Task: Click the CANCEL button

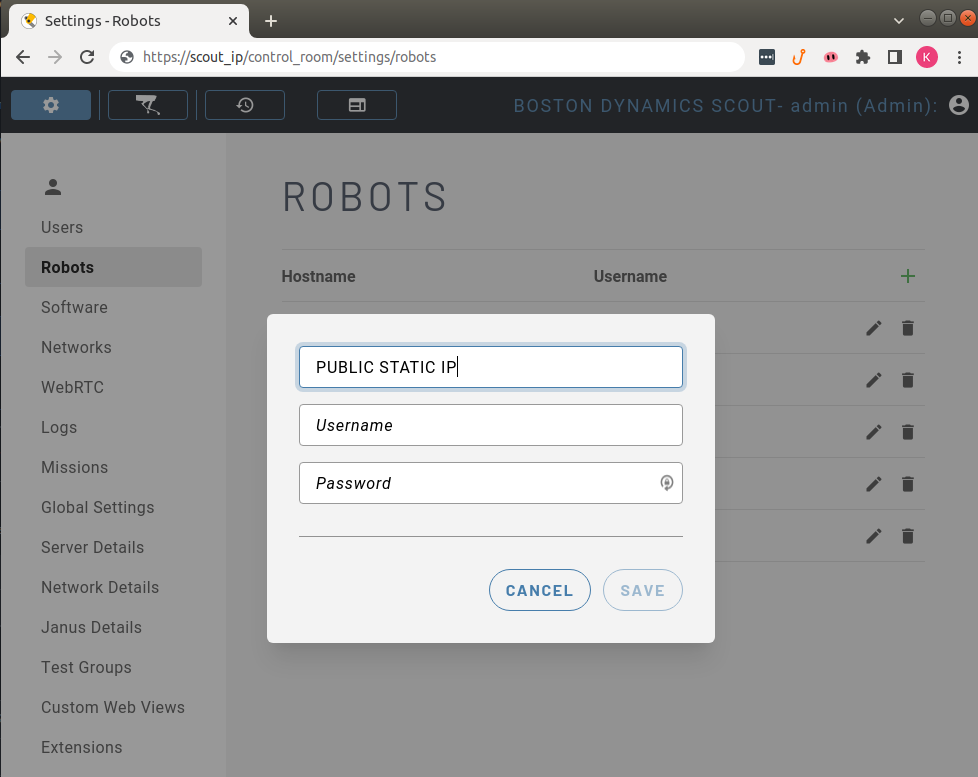Action: [x=539, y=590]
